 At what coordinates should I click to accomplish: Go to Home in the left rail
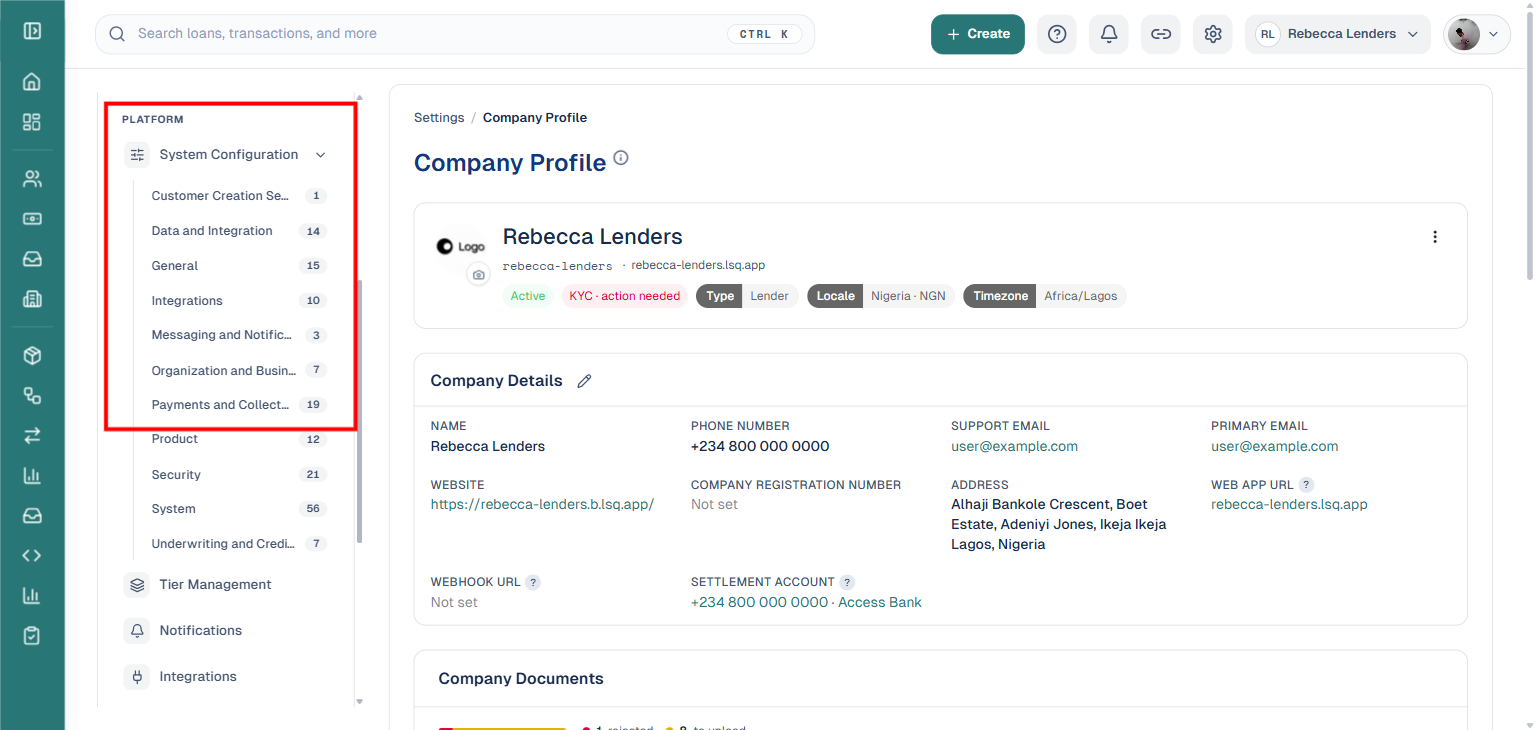click(32, 82)
